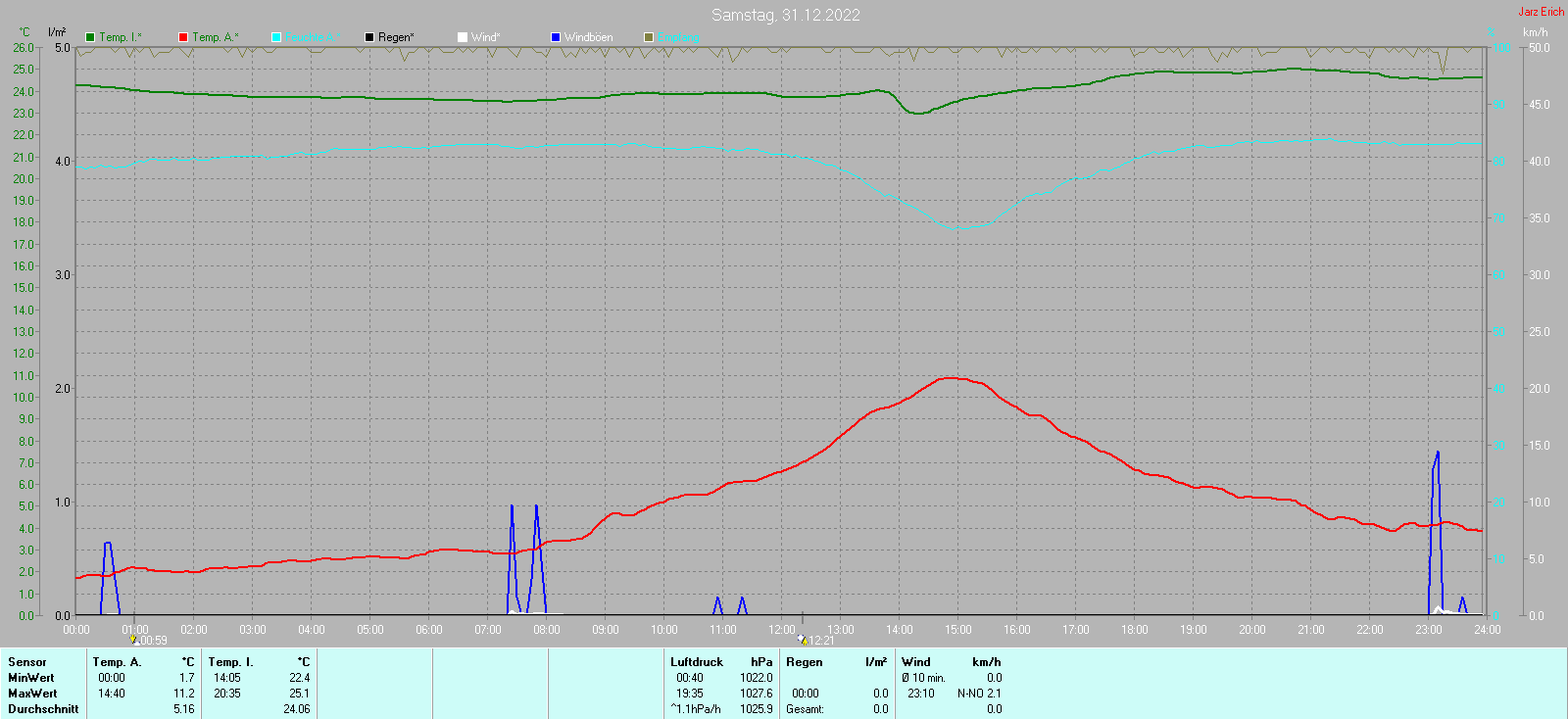Viewport: 1568px width, 719px height.
Task: Click the 'Windböen' legend label
Action: [588, 37]
